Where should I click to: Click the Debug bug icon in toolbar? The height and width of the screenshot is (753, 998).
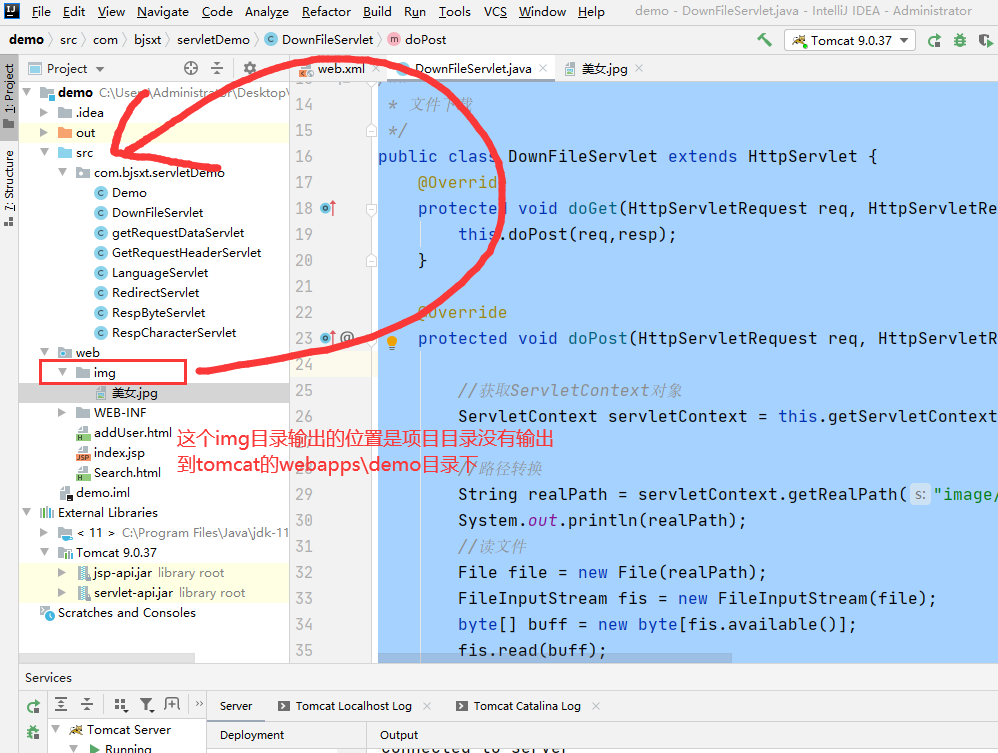tap(960, 41)
